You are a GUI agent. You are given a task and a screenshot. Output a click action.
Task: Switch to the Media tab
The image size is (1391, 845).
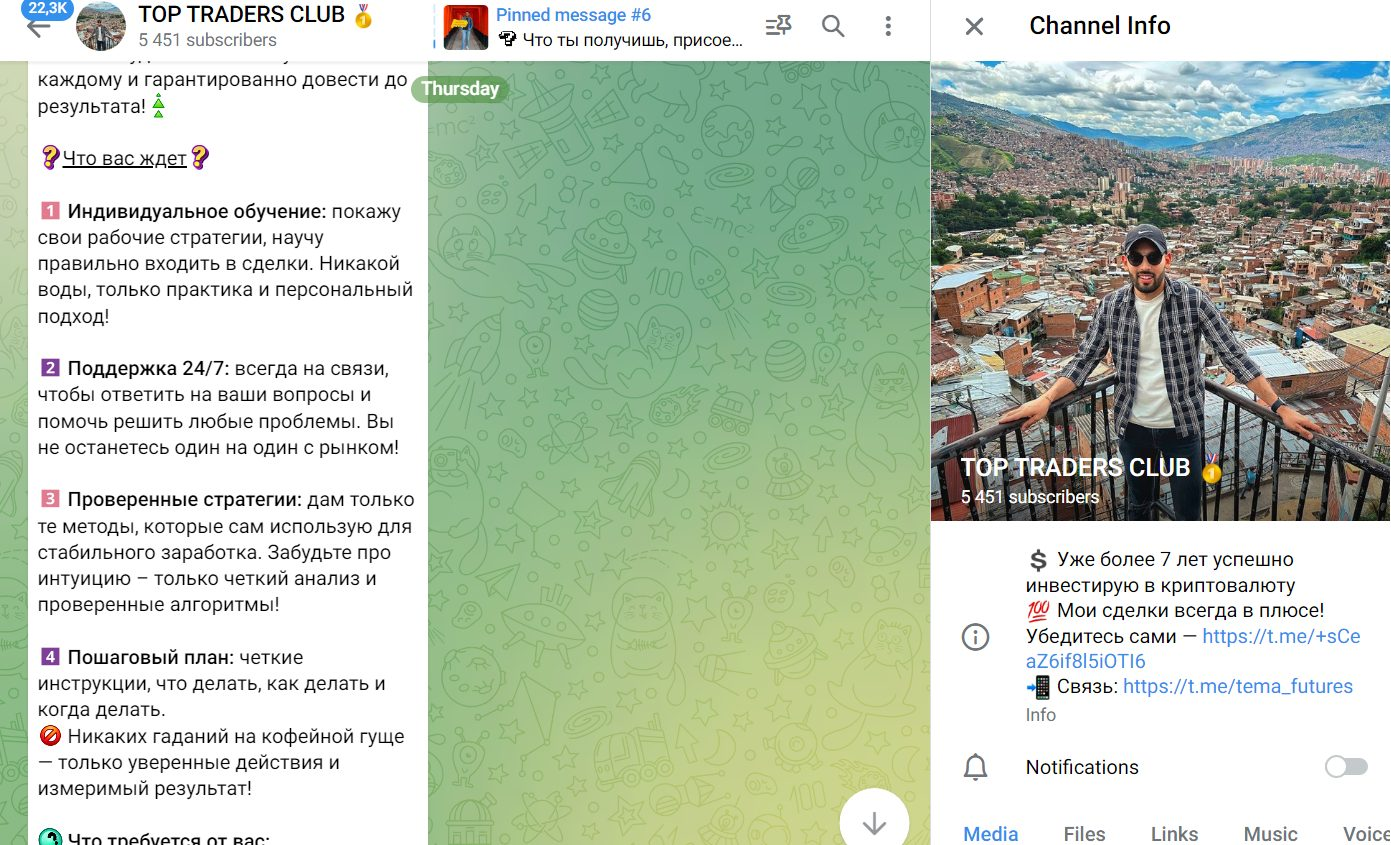990,833
